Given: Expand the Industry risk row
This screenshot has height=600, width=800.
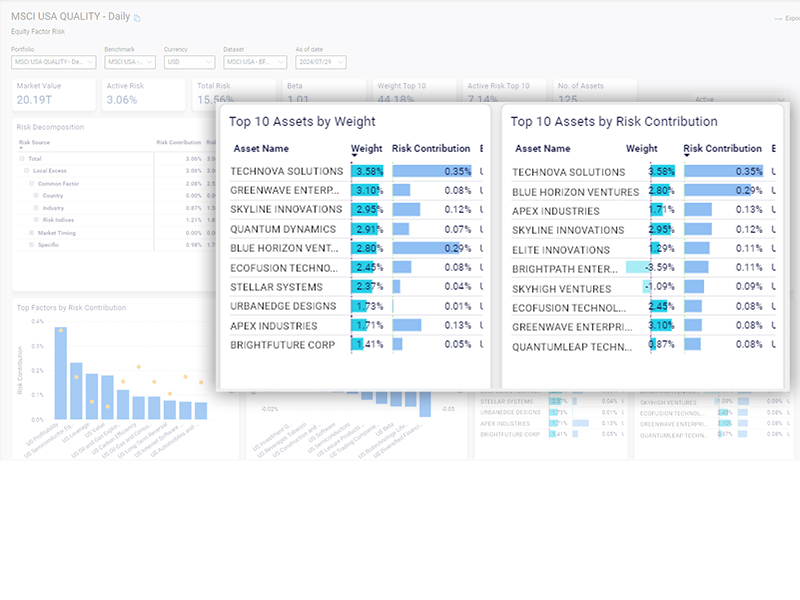Looking at the screenshot, I should [x=35, y=208].
